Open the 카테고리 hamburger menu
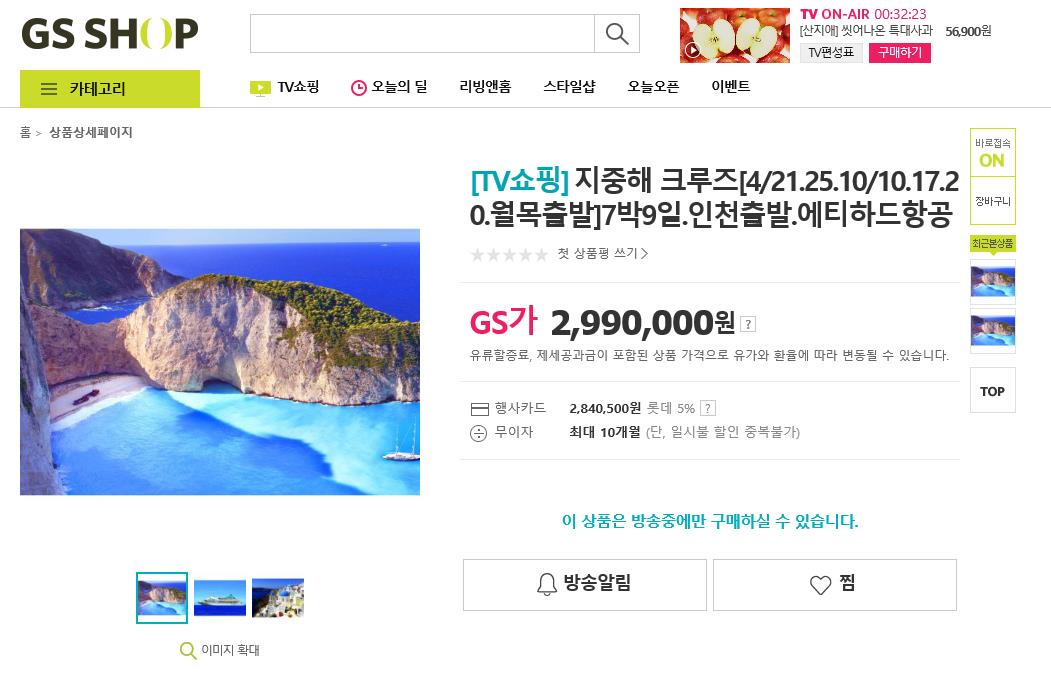Image resolution: width=1051 pixels, height=695 pixels. coord(110,88)
